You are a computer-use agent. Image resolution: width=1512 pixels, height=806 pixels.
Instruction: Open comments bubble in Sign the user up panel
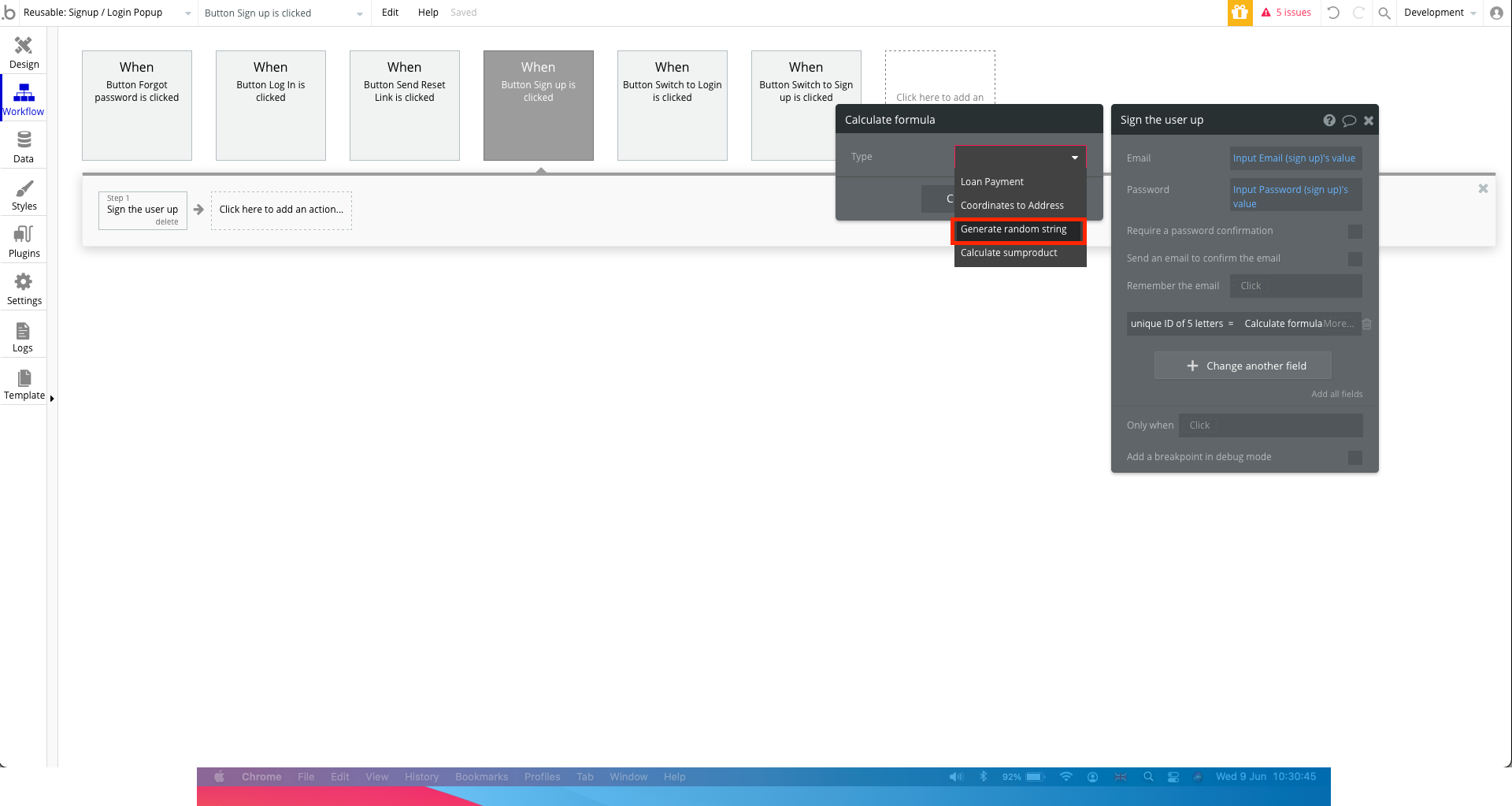(x=1349, y=121)
